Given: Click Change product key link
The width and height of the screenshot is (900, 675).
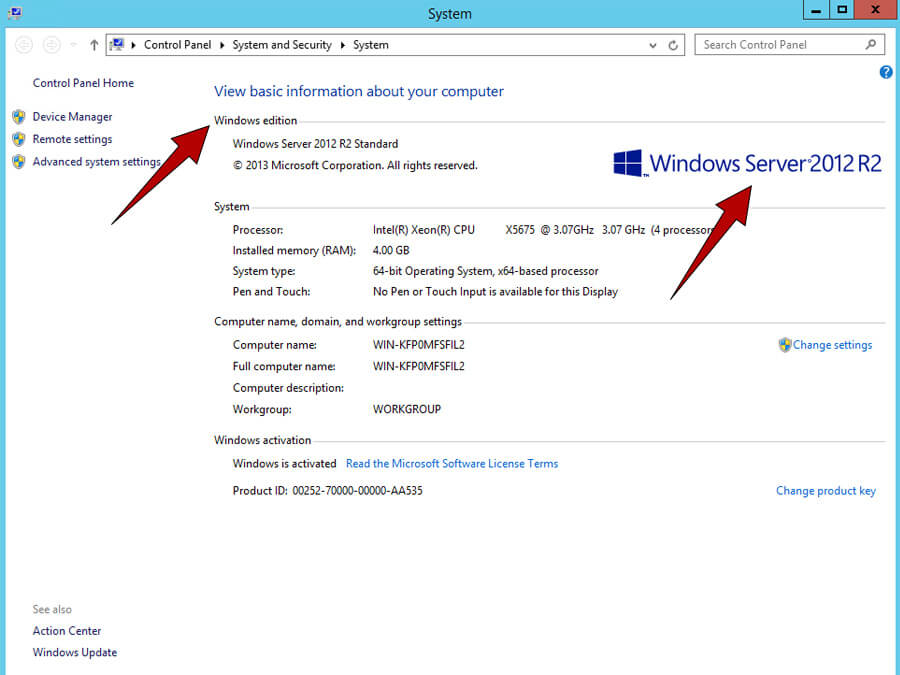Looking at the screenshot, I should pyautogui.click(x=826, y=491).
